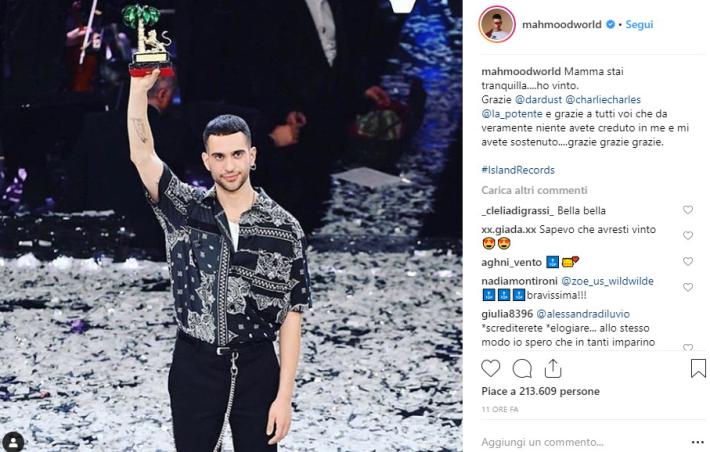The image size is (710, 452).
Task: Like nadiamontironi comment heart
Action: [688, 287]
